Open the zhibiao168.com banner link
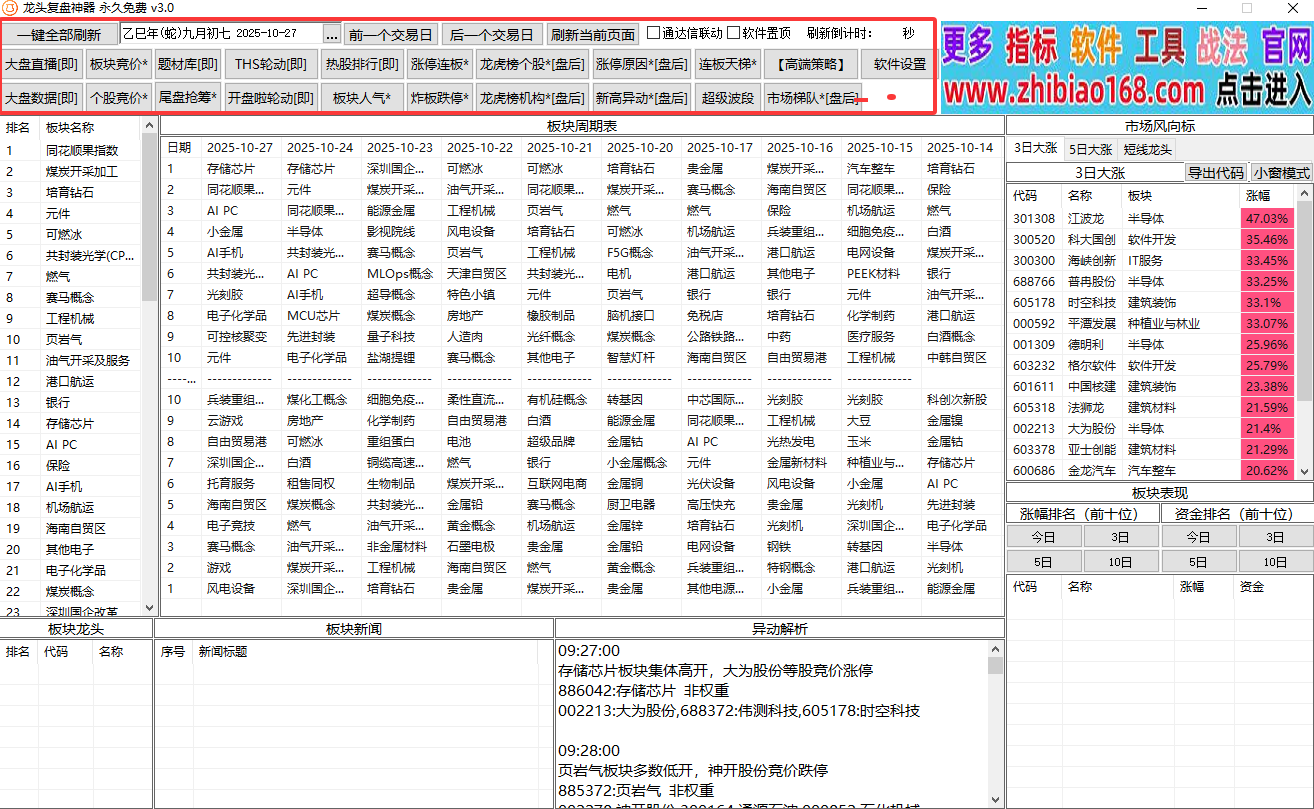 coord(1126,66)
